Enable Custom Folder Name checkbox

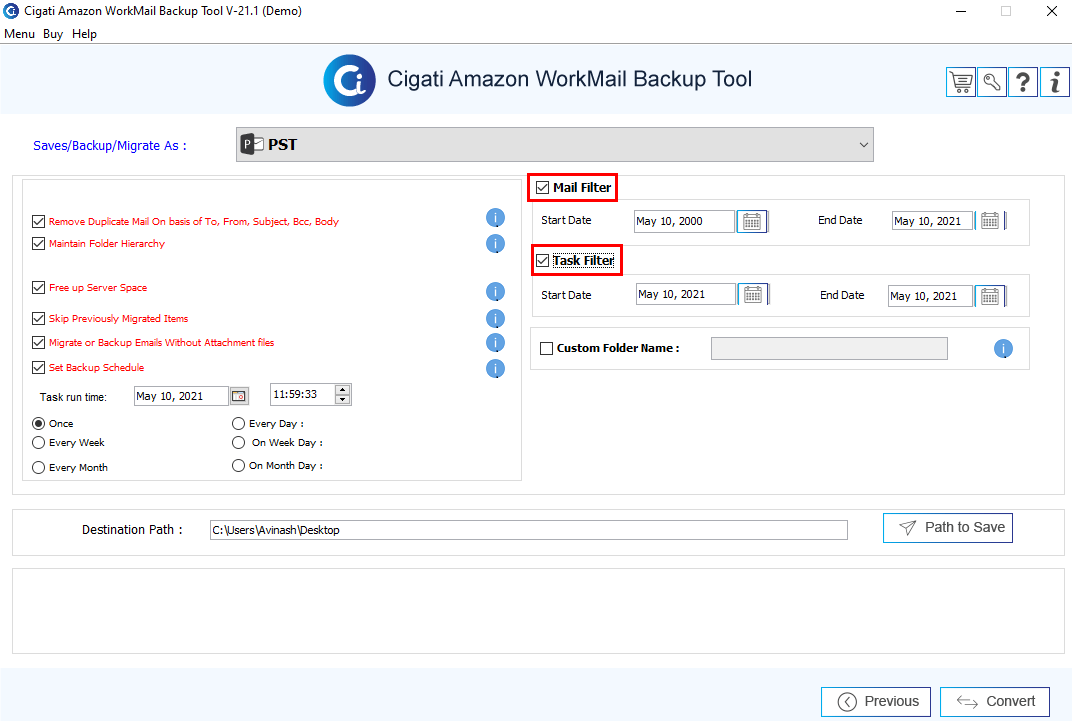[546, 349]
